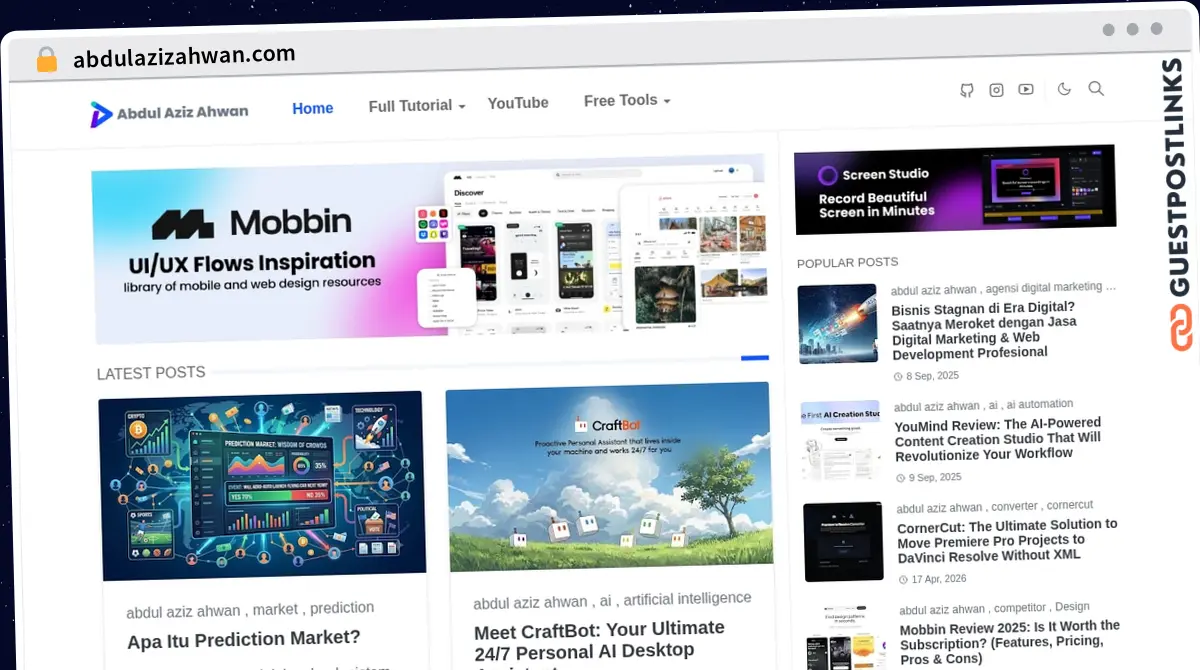
Task: Click the 'ai automation' tag on YouMind post
Action: (x=1040, y=405)
